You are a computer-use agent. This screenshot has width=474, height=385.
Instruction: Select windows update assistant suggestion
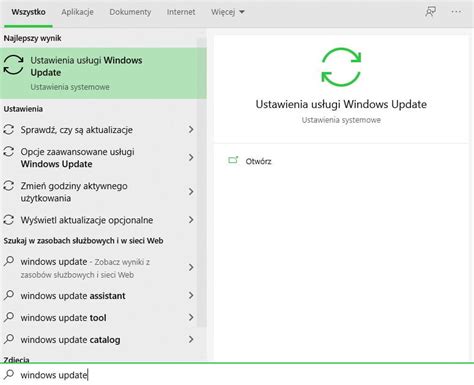[98, 296]
